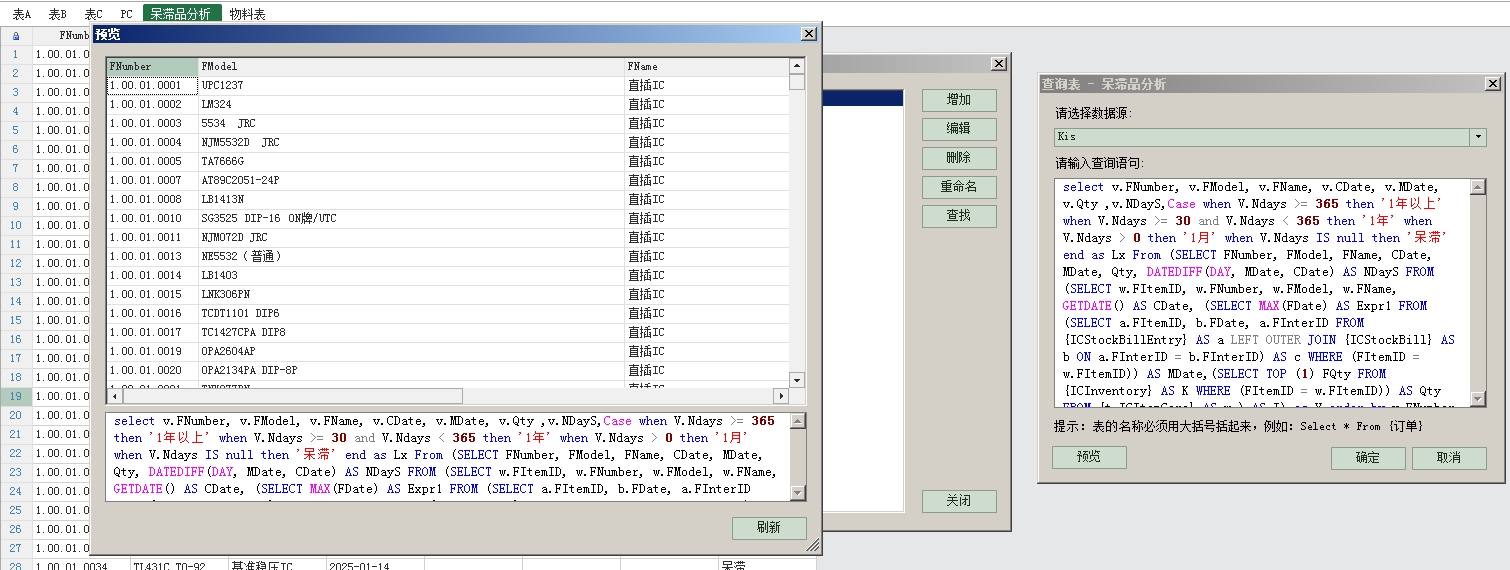Open the Kis data source dropdown
This screenshot has width=1510, height=570.
[x=1478, y=137]
